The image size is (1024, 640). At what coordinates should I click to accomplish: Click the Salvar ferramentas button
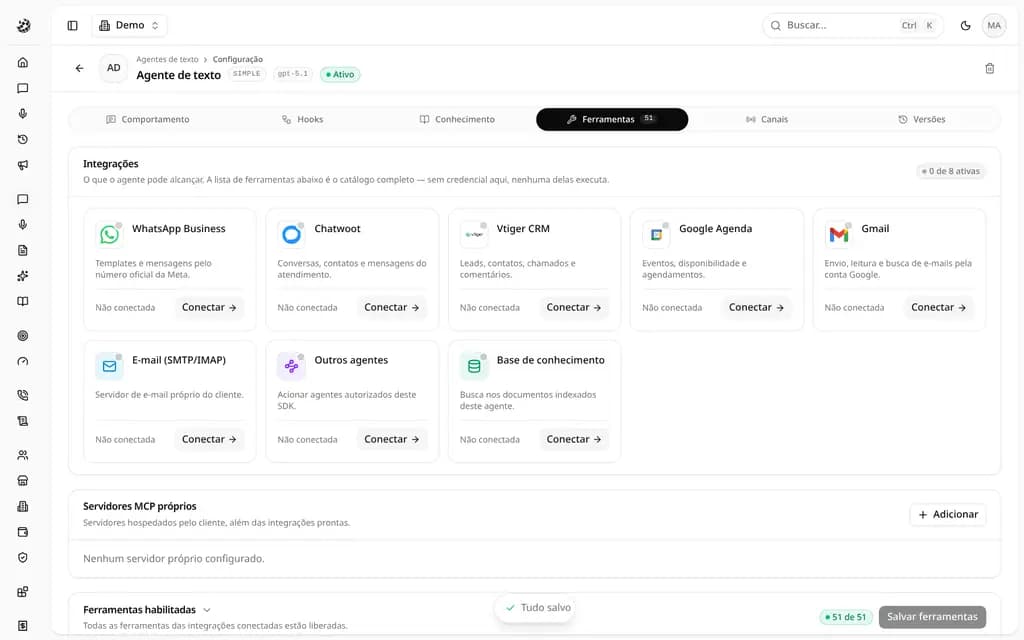click(x=932, y=616)
